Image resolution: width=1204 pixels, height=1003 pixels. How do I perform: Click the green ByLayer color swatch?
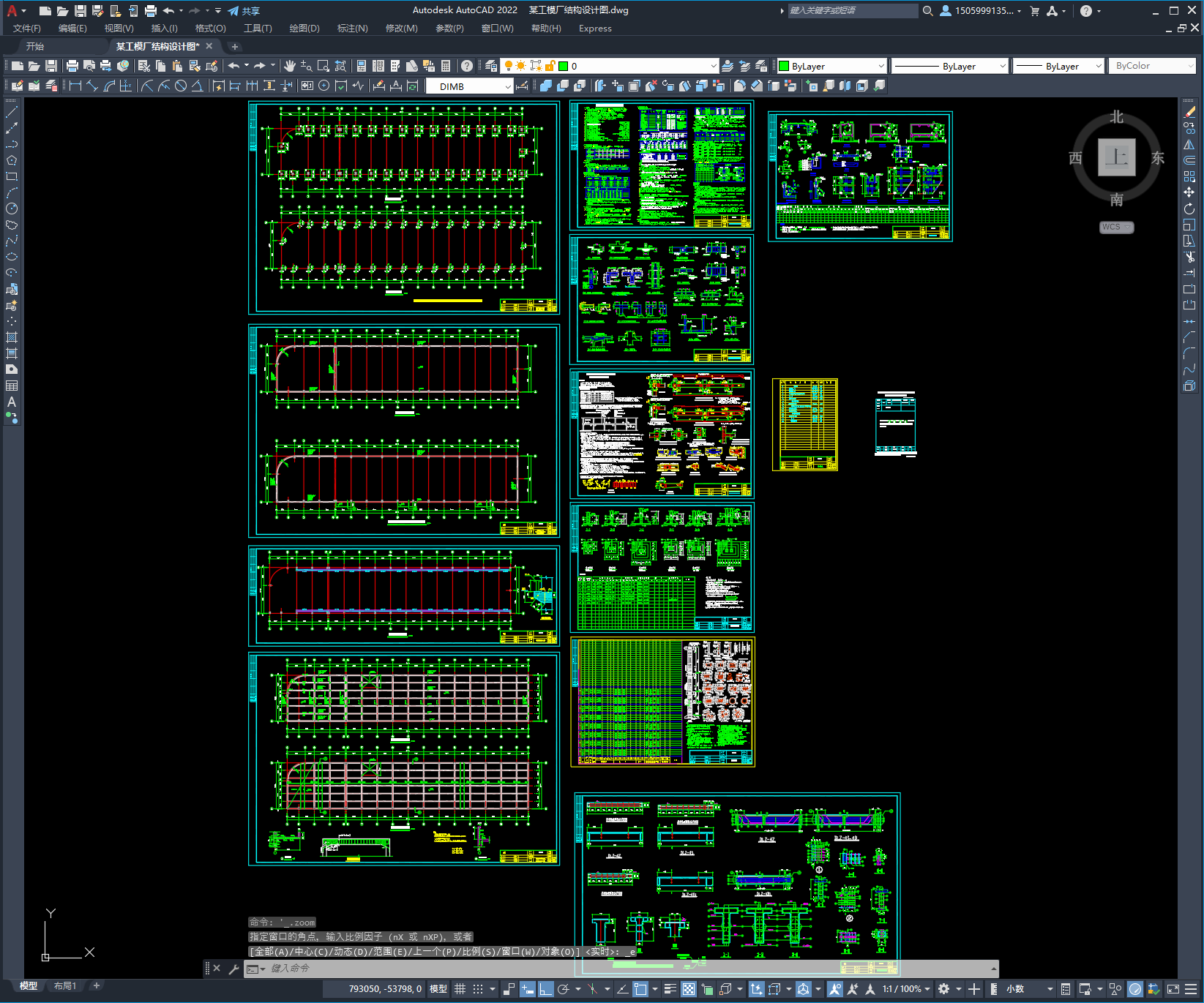784,66
